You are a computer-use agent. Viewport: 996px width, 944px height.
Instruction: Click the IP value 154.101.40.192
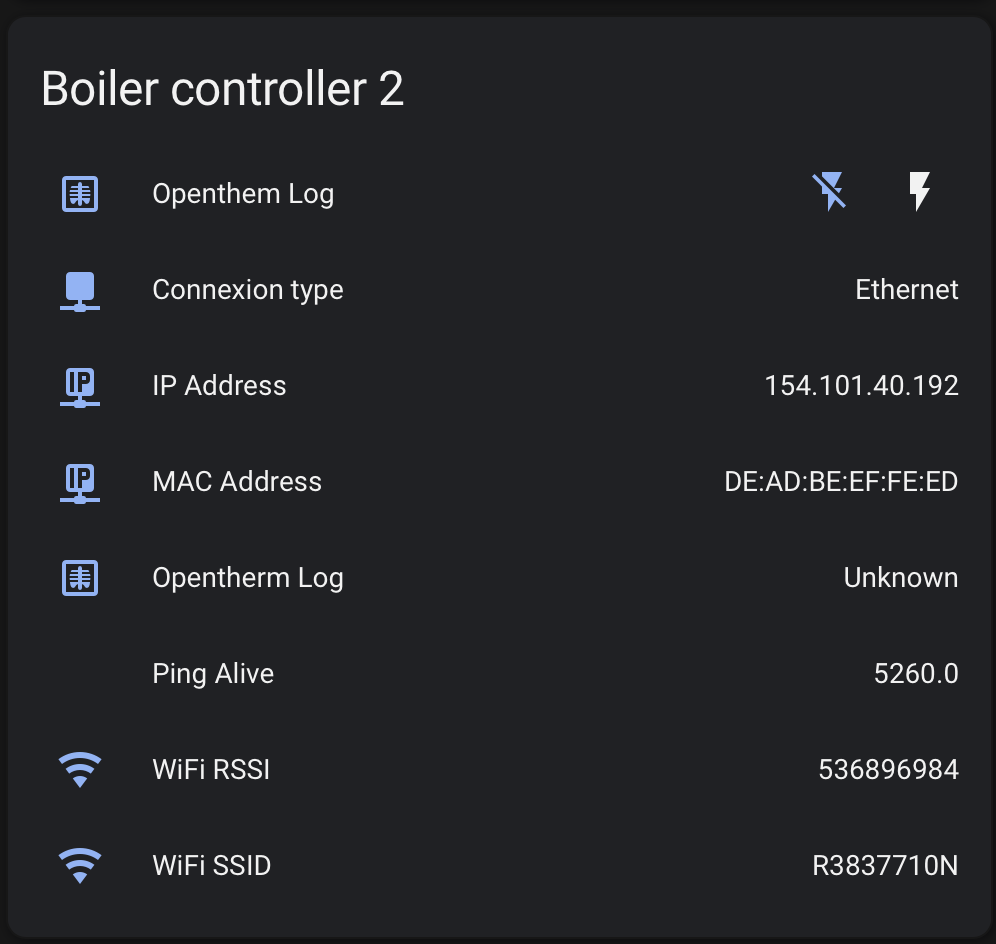[861, 386]
